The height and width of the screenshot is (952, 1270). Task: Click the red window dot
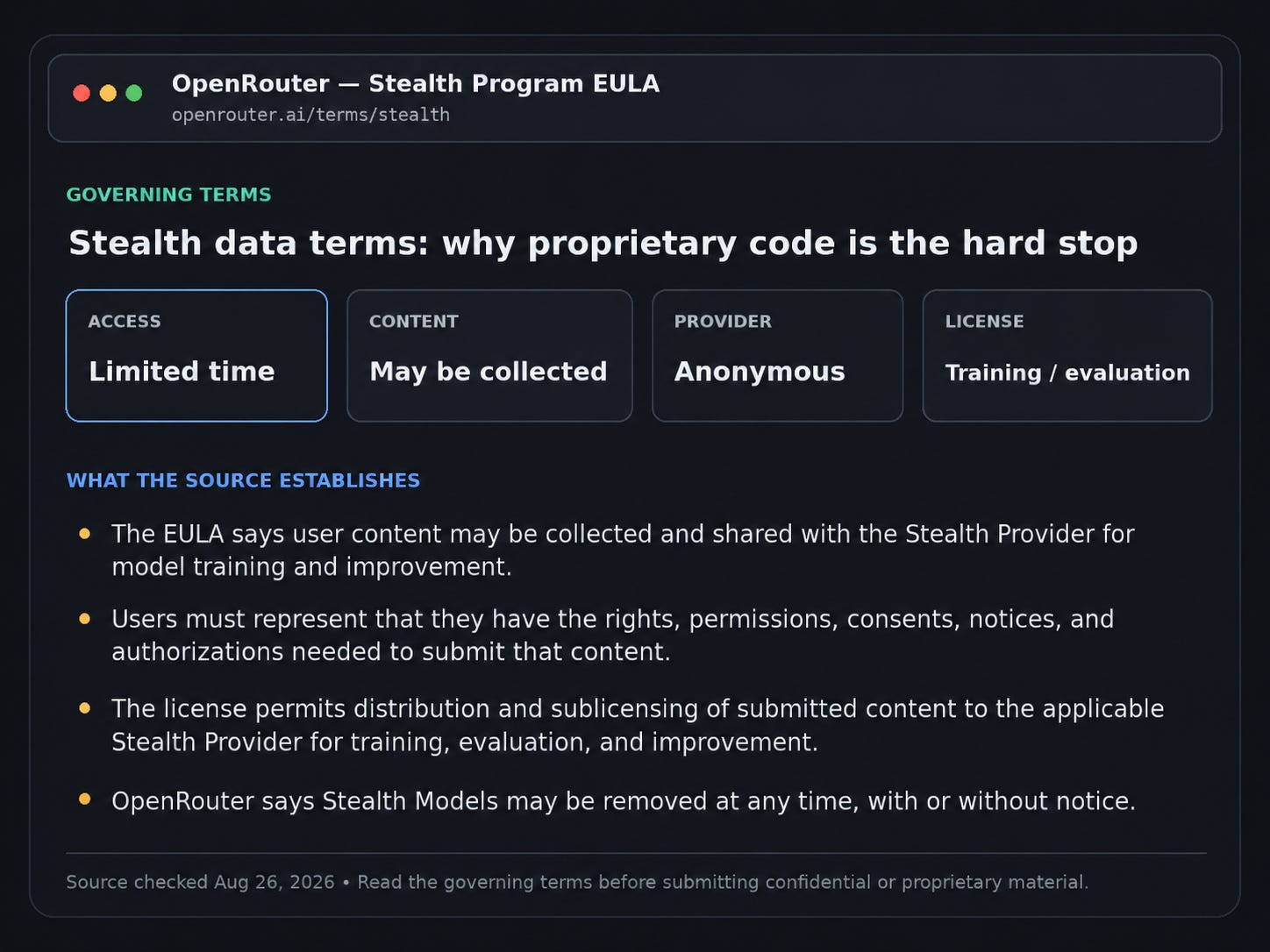82,93
